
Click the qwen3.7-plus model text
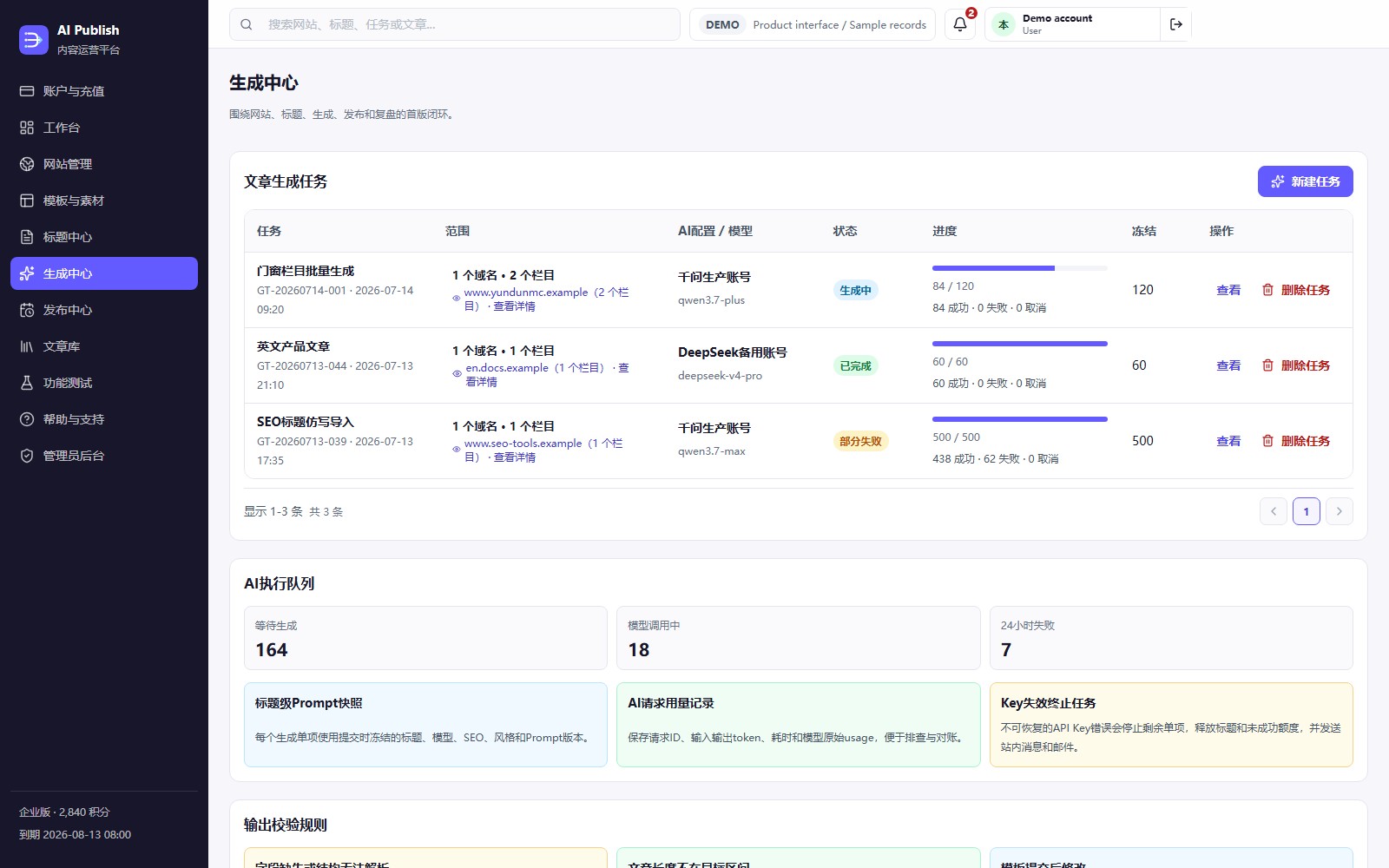click(711, 300)
